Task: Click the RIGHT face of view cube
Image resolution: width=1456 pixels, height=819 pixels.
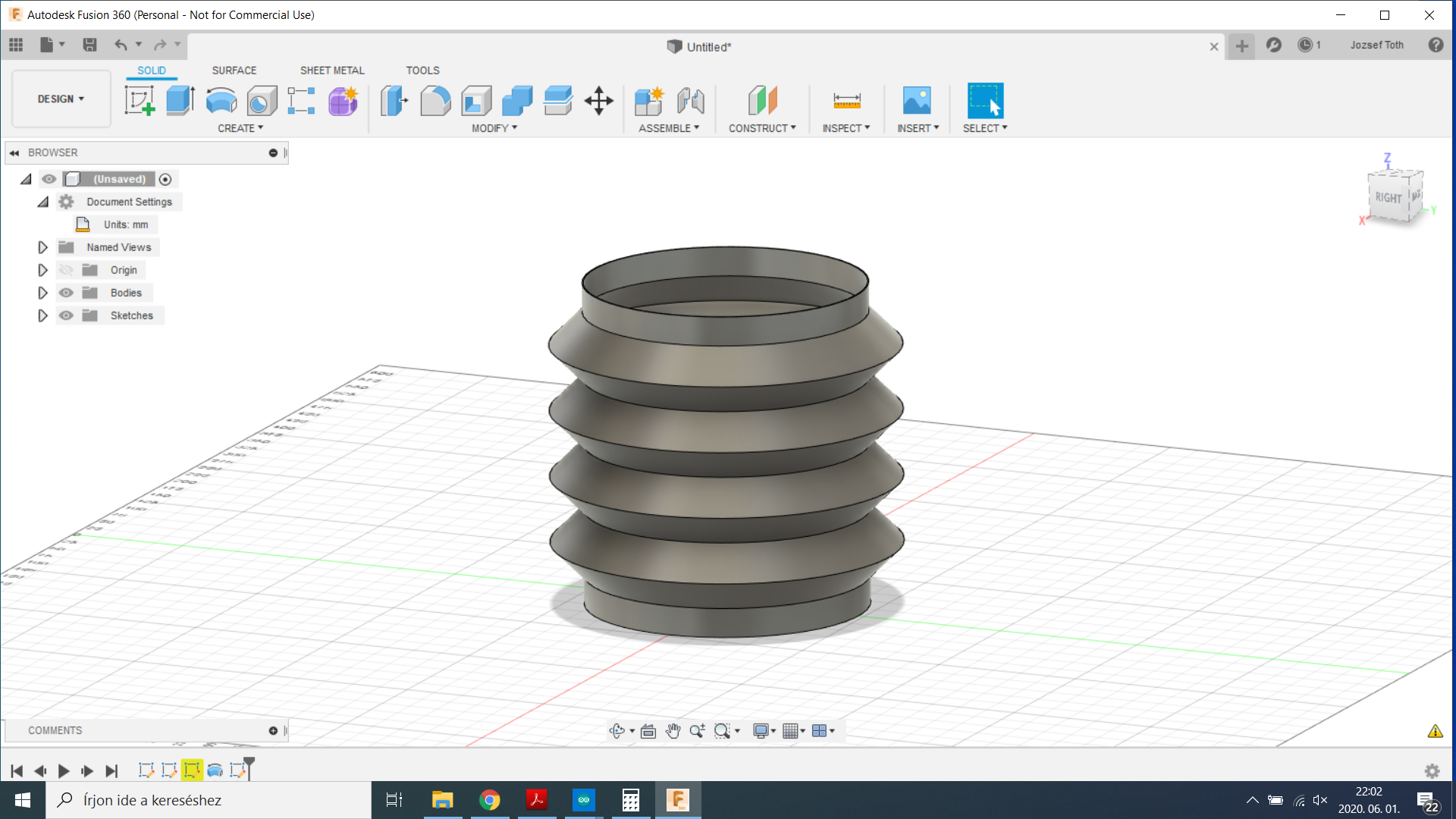Action: coord(1388,198)
